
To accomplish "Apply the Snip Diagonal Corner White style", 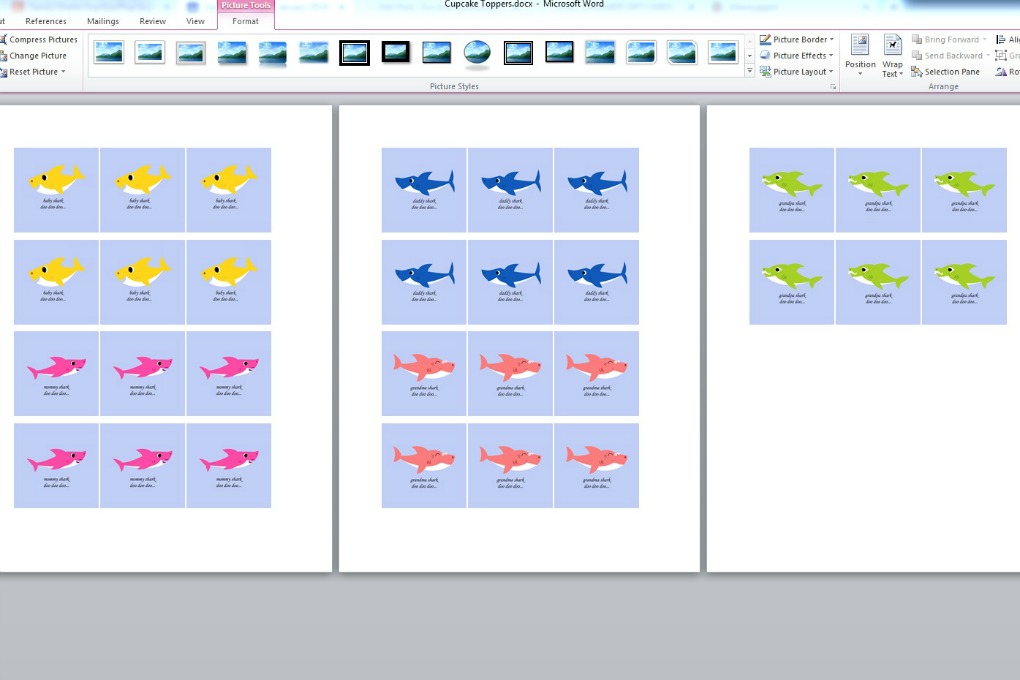I will (682, 53).
